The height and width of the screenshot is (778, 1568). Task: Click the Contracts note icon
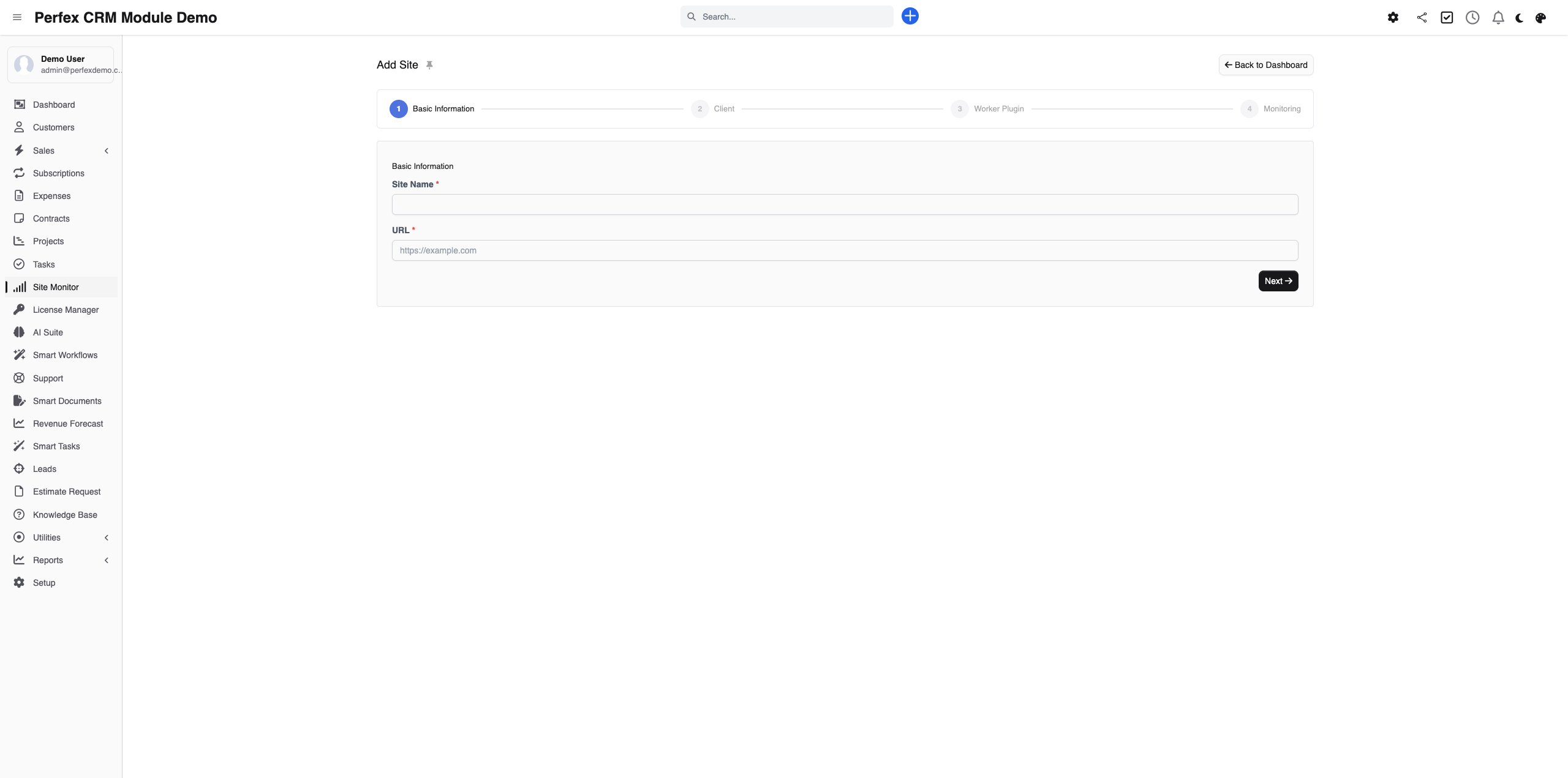point(19,219)
